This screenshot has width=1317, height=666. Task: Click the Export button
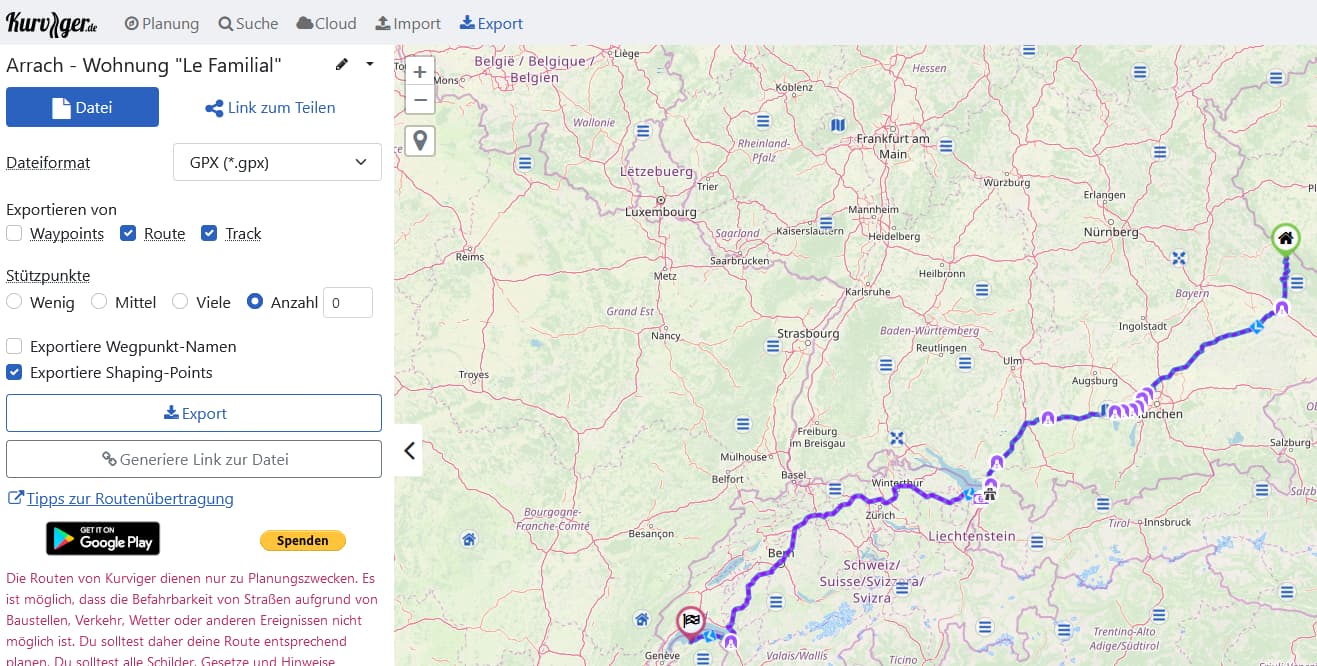(194, 413)
